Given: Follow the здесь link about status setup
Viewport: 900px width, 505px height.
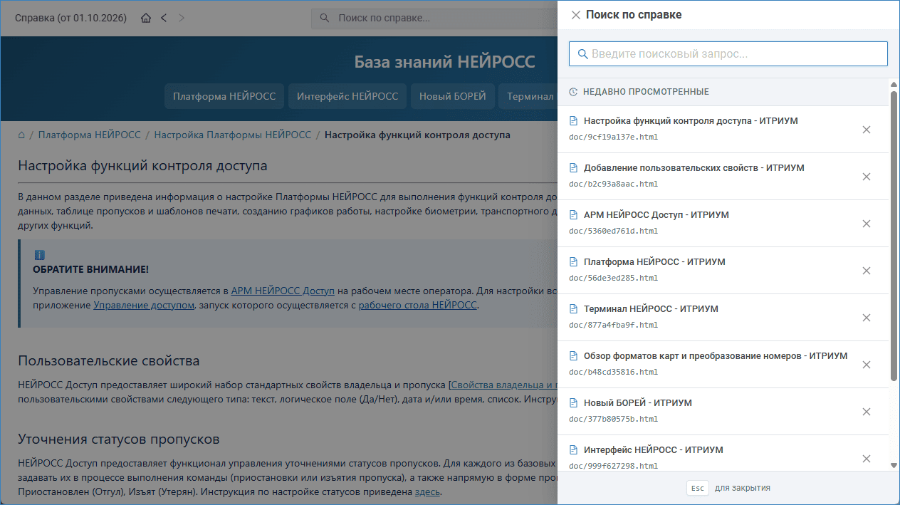Looking at the screenshot, I should (427, 492).
